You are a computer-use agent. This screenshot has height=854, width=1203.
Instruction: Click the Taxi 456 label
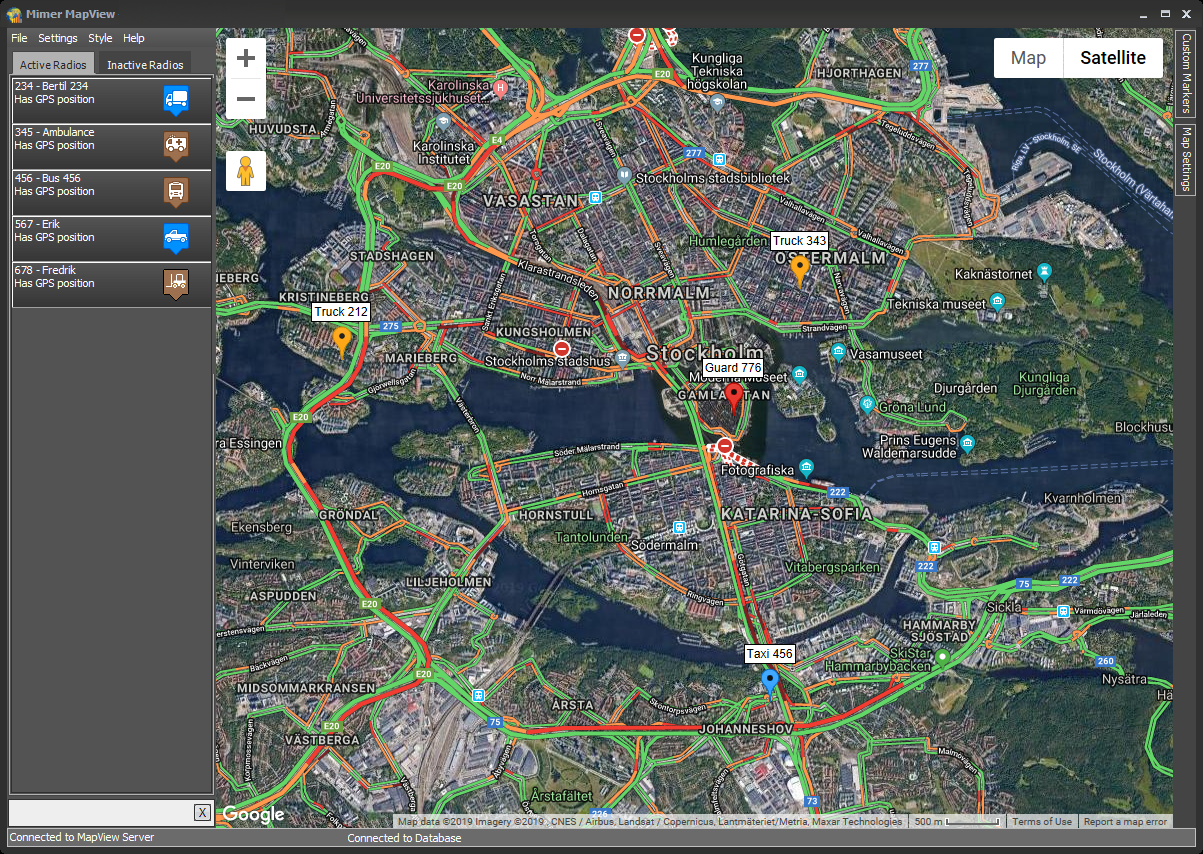769,654
